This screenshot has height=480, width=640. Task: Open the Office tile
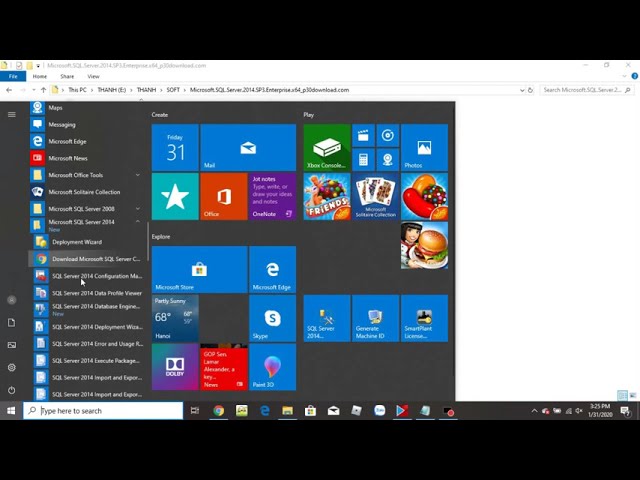224,196
